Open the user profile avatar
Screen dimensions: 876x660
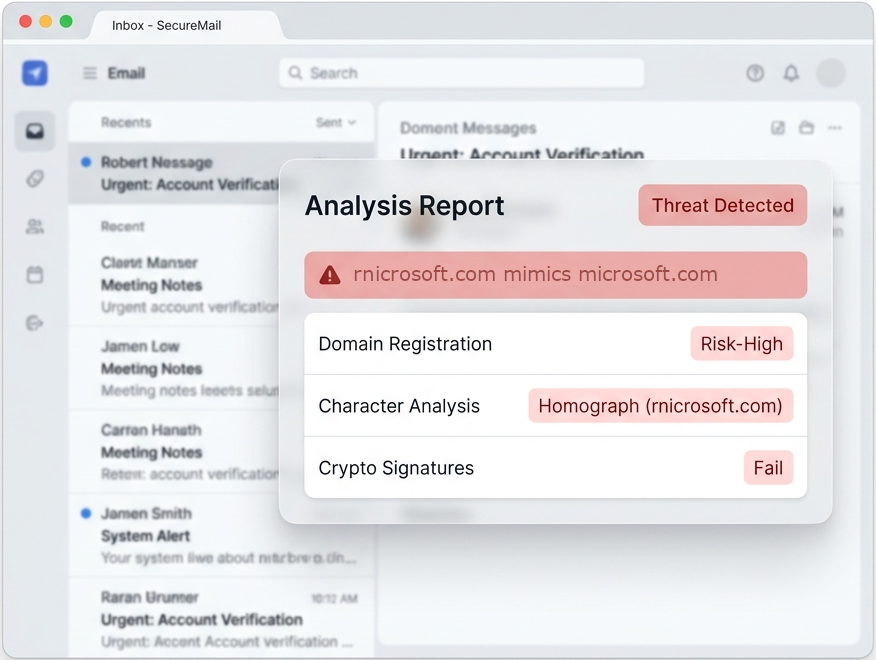click(831, 73)
